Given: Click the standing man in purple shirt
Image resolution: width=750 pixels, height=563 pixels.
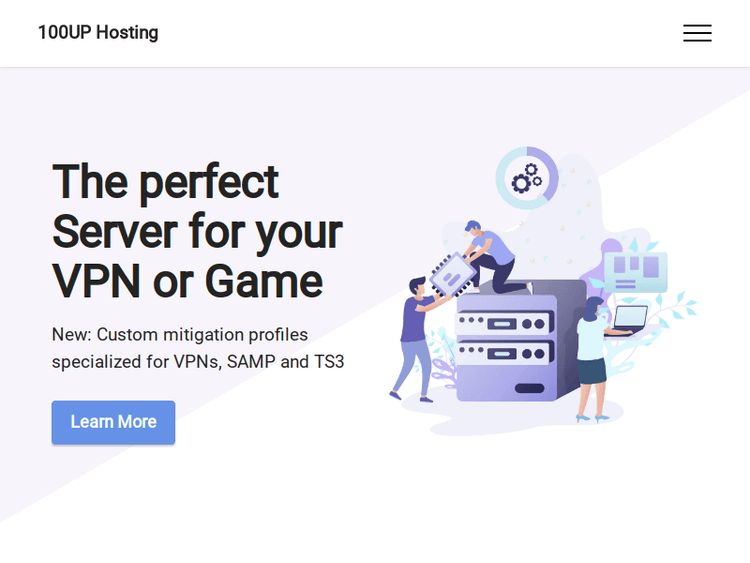Looking at the screenshot, I should click(413, 340).
